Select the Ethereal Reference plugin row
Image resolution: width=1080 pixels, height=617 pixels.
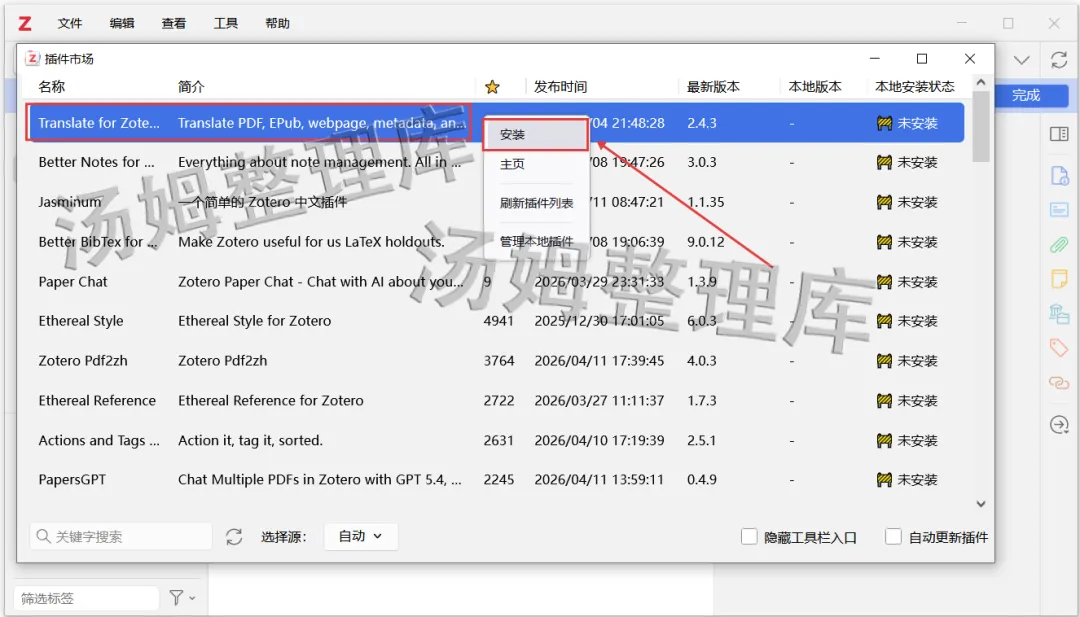(x=494, y=401)
